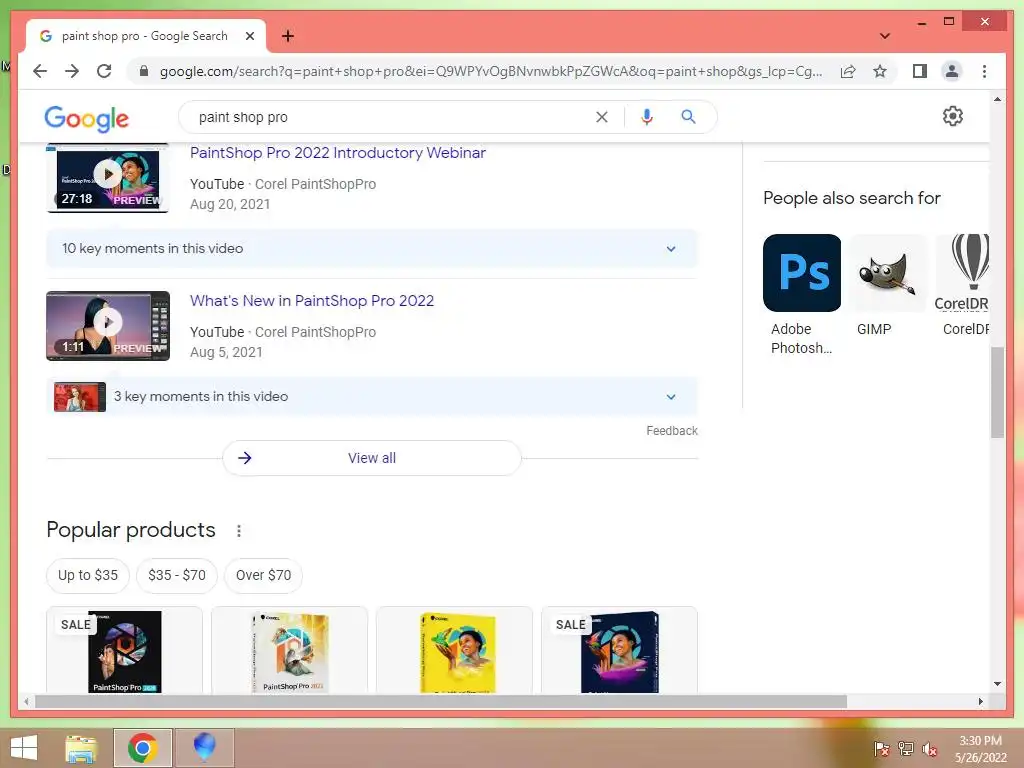Click horizontal scrollbar left arrow

click(x=26, y=701)
